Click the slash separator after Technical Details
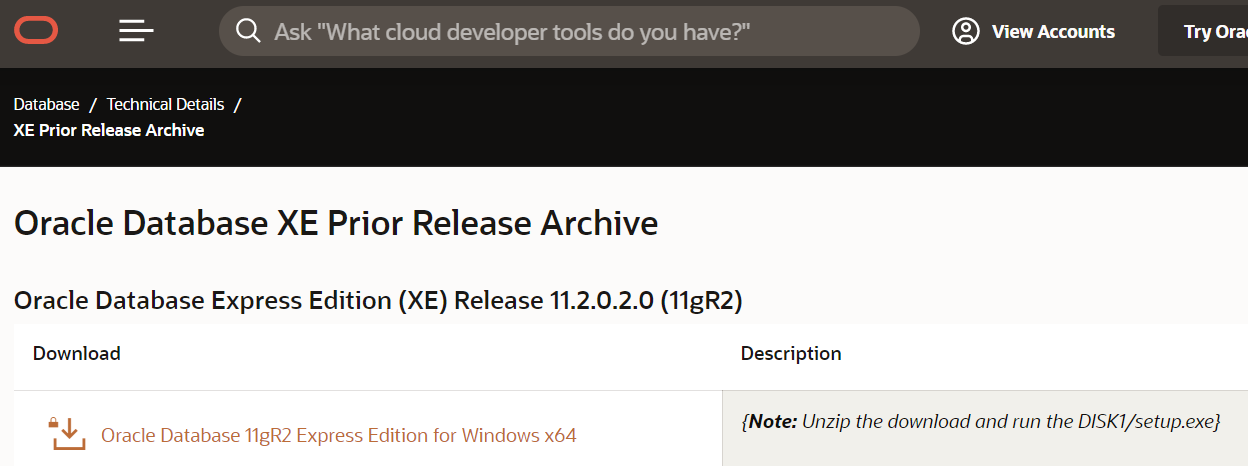The height and width of the screenshot is (466, 1248). tap(238, 104)
